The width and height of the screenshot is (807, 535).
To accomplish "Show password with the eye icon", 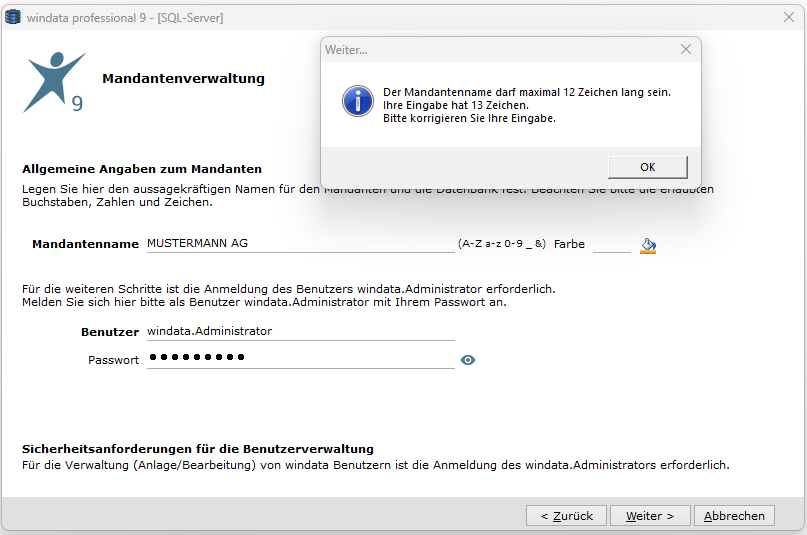I will [x=467, y=360].
